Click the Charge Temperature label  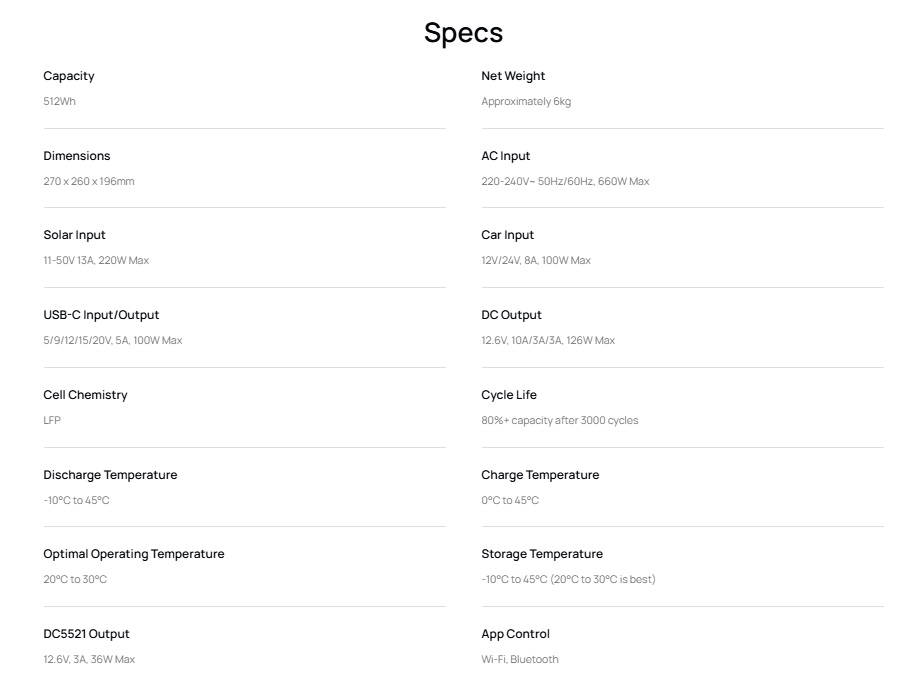coord(540,475)
